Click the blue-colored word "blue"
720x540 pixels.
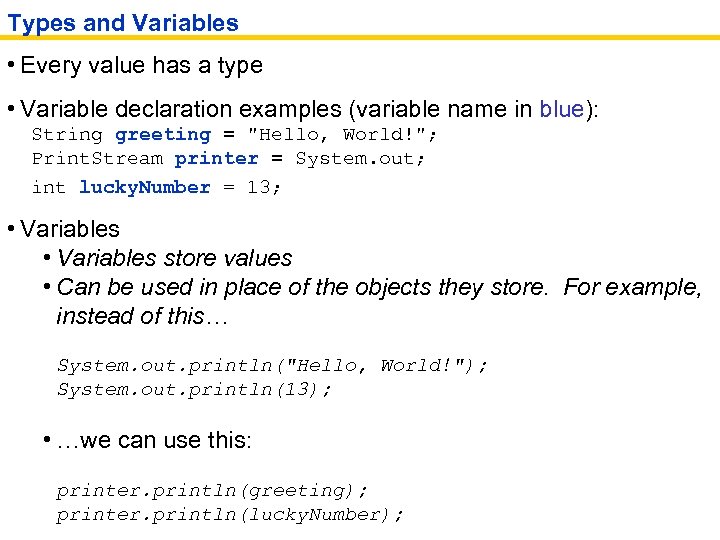pos(561,108)
